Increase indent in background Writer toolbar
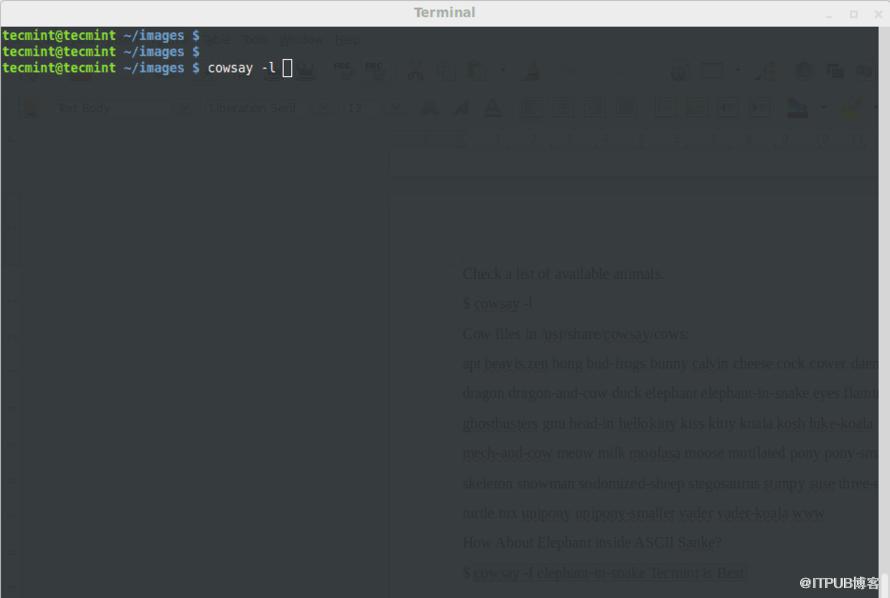 tap(759, 108)
